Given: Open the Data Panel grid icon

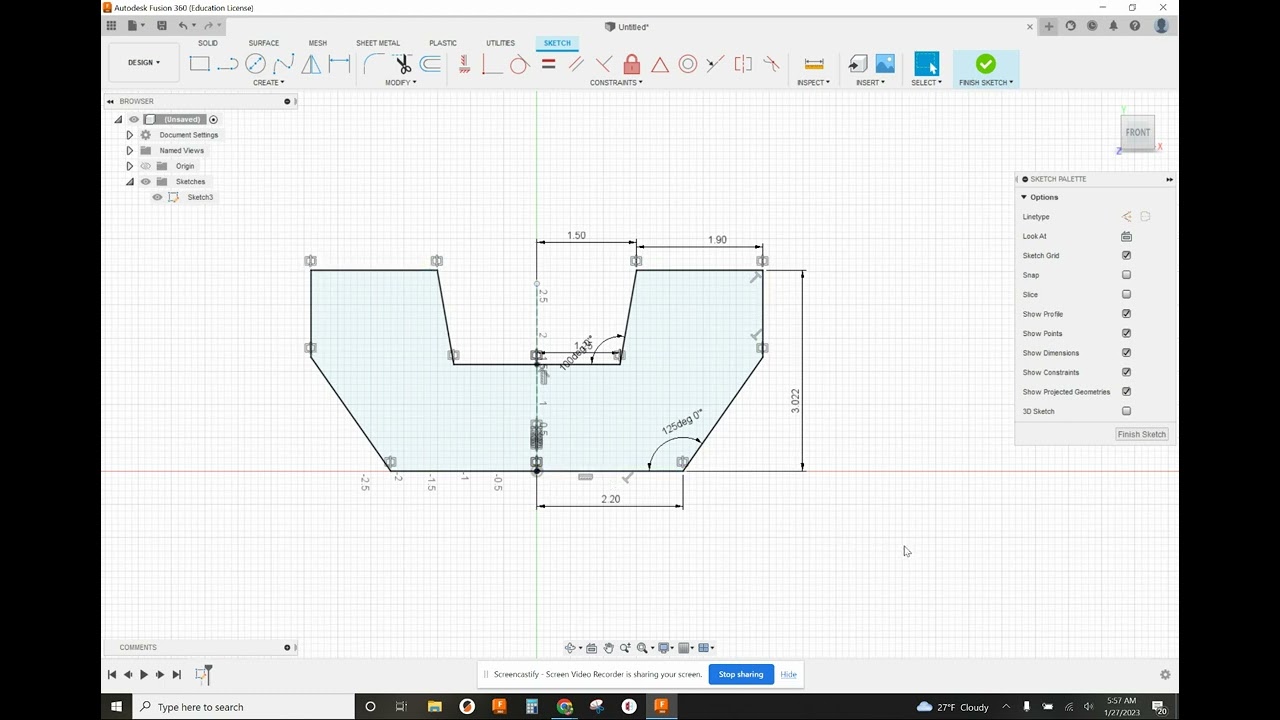Looking at the screenshot, I should click(x=111, y=26).
